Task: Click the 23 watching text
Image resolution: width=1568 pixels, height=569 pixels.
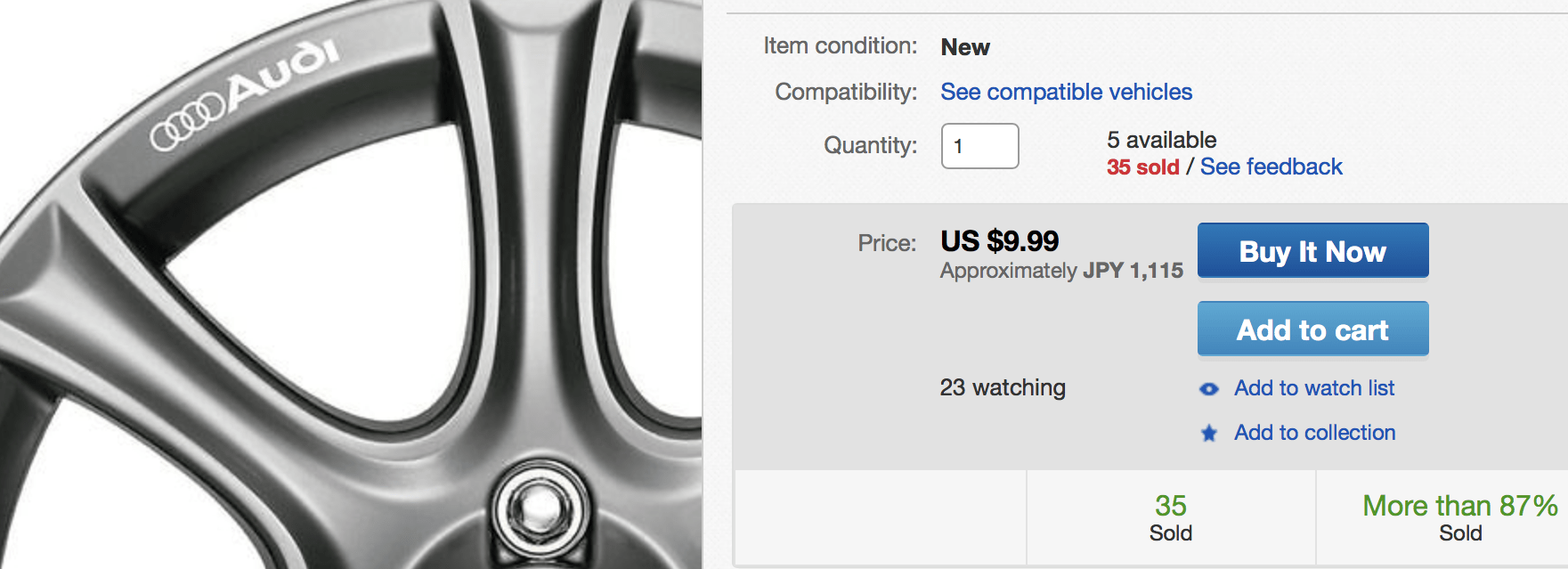Action: [1003, 387]
